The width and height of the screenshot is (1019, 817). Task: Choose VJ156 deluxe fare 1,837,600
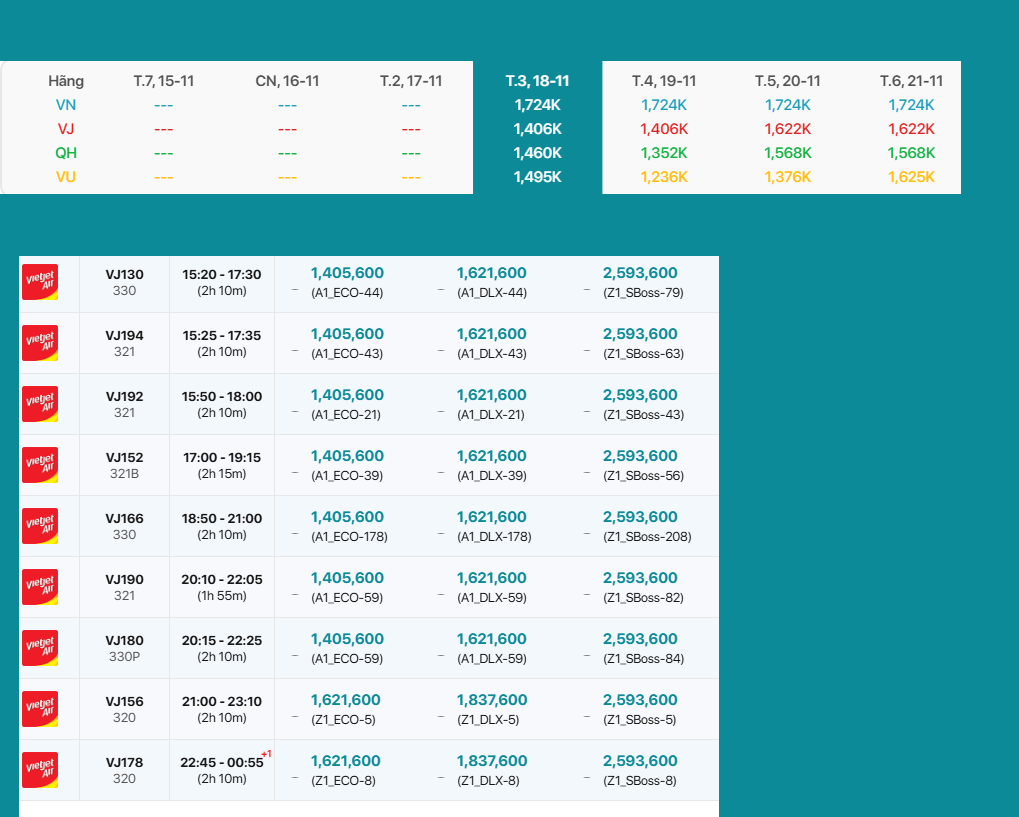click(492, 700)
